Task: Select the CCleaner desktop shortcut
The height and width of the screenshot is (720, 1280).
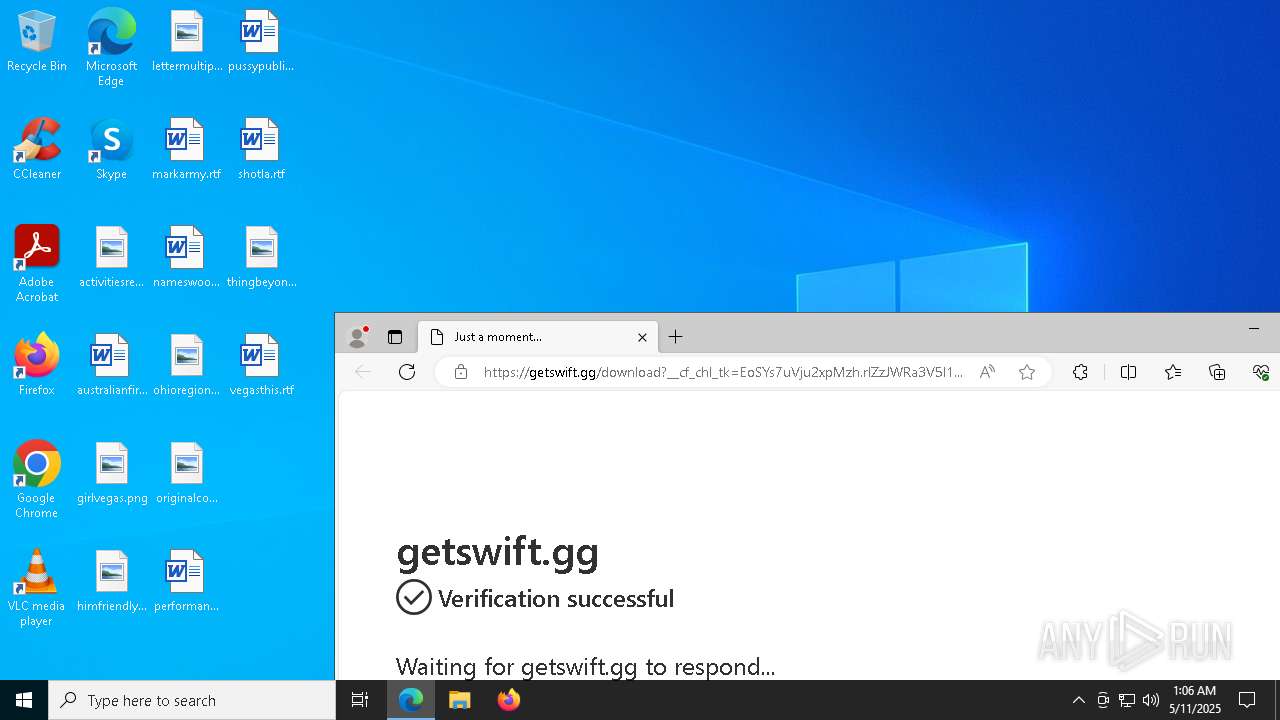Action: (37, 150)
